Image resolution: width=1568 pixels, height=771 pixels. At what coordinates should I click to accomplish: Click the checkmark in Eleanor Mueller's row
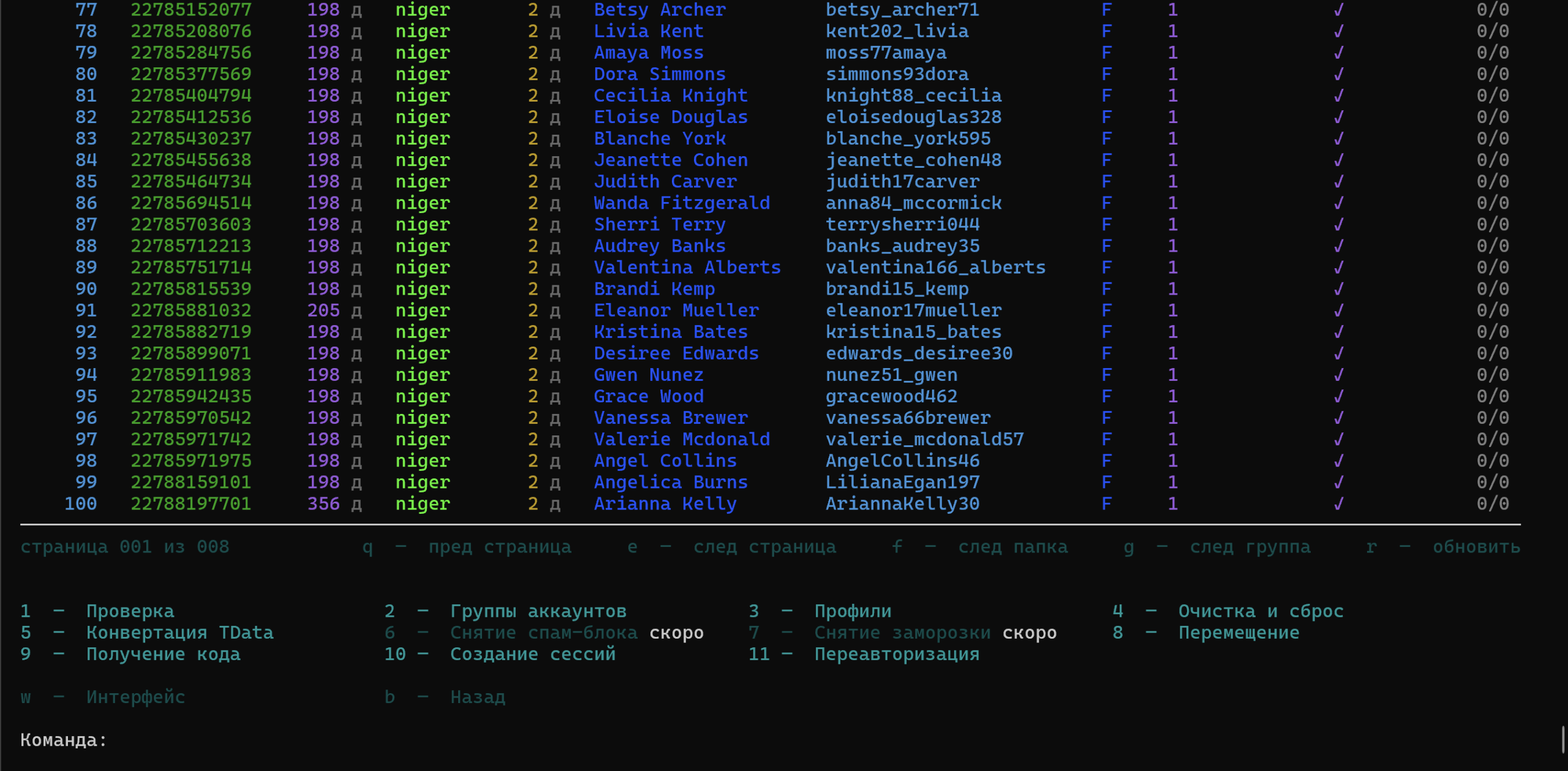coord(1338,310)
